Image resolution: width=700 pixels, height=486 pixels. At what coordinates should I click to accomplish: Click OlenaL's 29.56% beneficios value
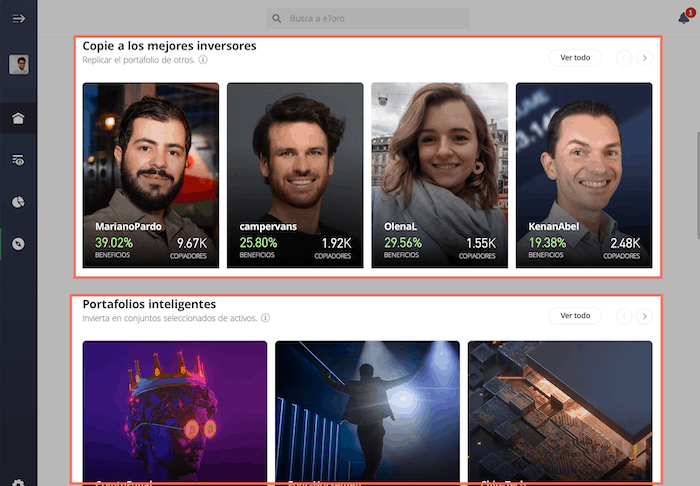403,243
